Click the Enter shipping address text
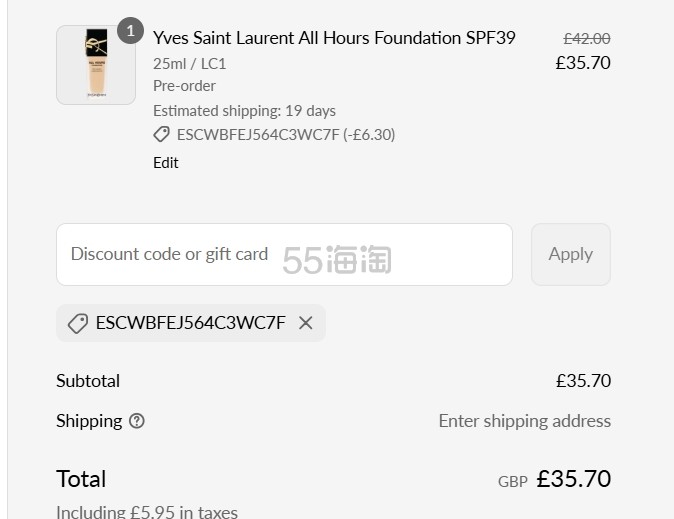The width and height of the screenshot is (674, 519). 525,421
